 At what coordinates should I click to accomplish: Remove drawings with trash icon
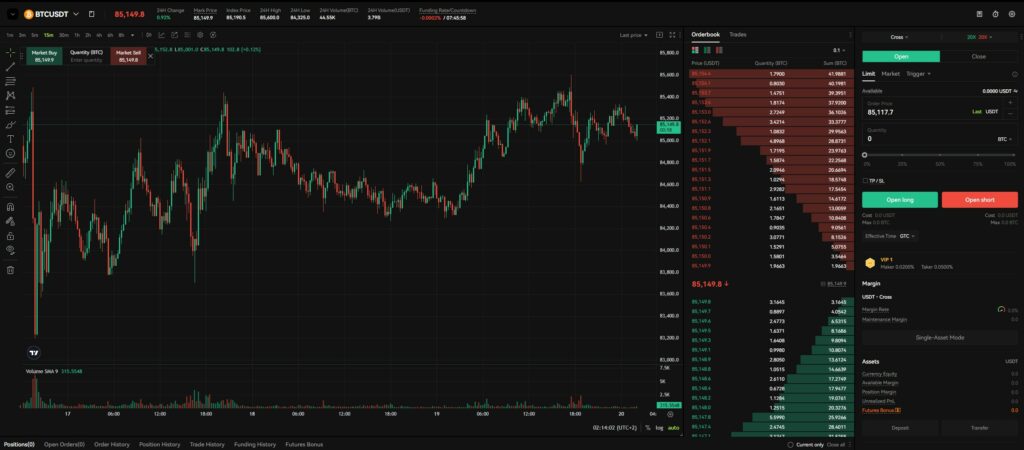(10, 269)
